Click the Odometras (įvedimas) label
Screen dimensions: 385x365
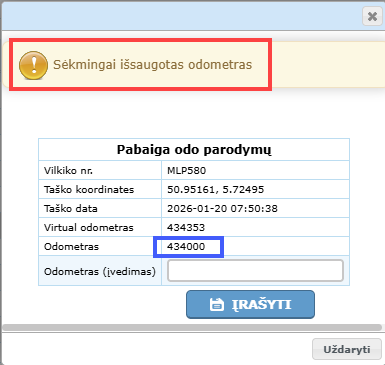coord(100,271)
